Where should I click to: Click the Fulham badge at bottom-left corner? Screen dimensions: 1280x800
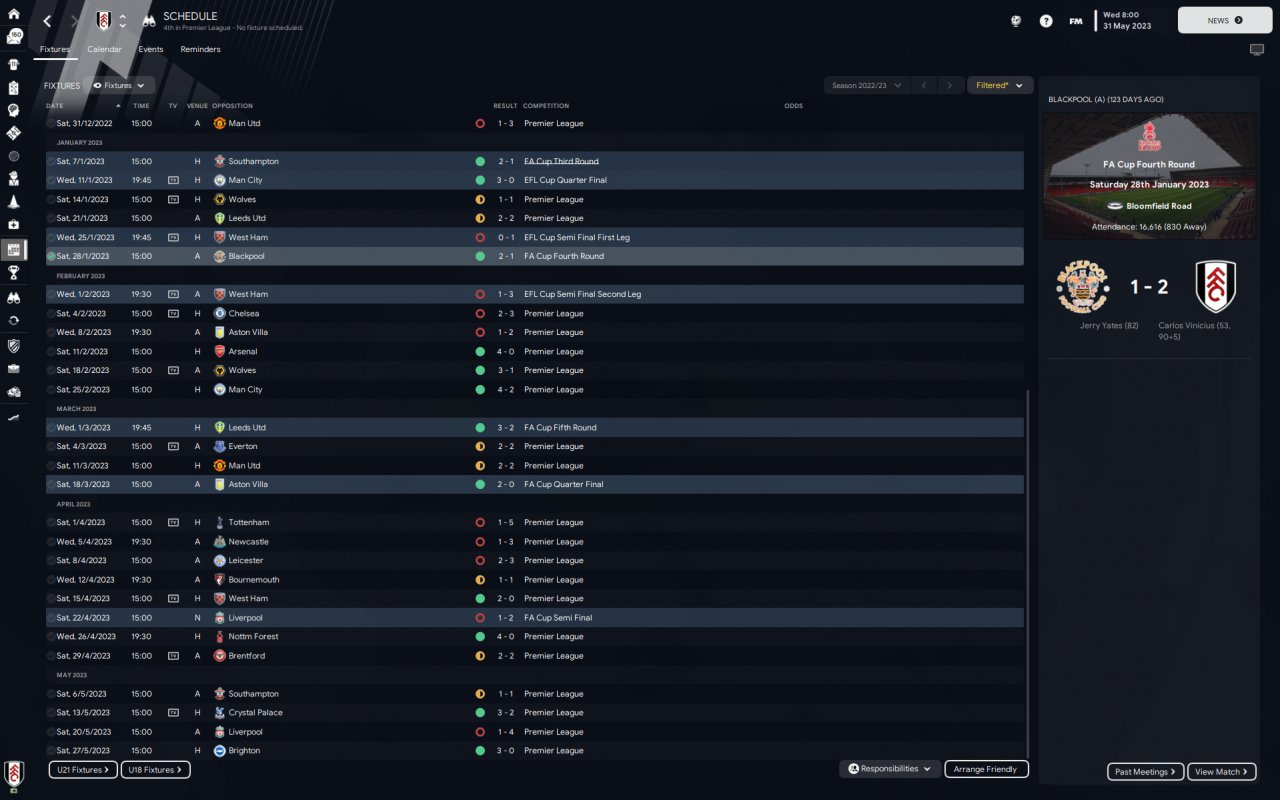14,773
